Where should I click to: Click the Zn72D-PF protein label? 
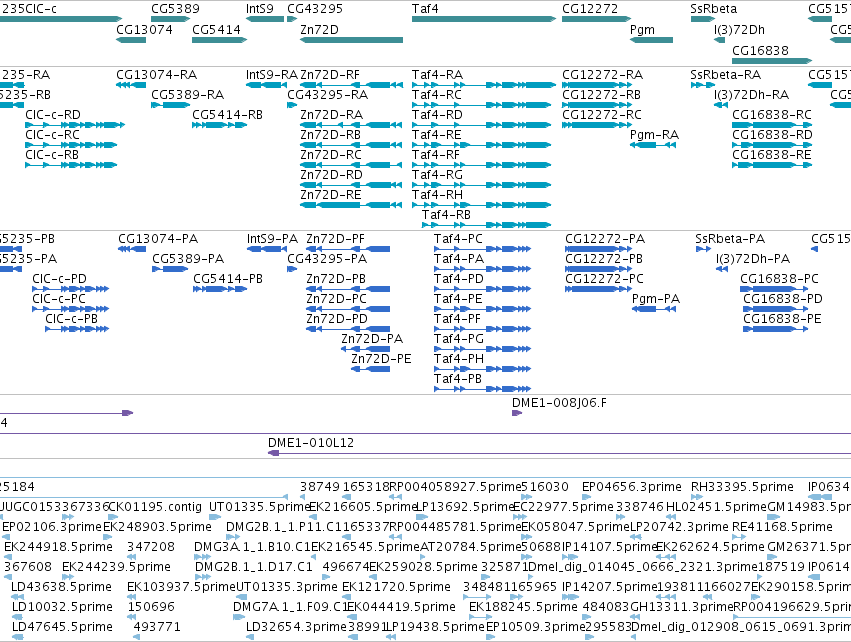coord(335,239)
